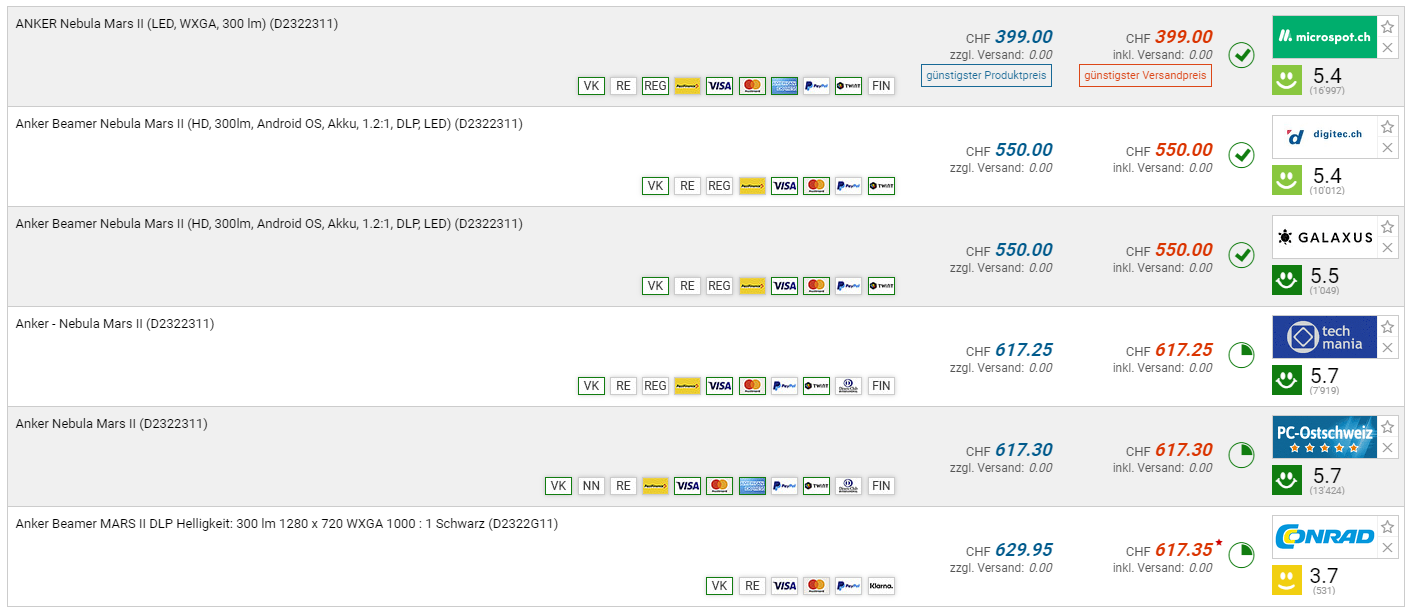
Task: Click the 'günstigster Produktpreis' badge
Action: tap(986, 76)
